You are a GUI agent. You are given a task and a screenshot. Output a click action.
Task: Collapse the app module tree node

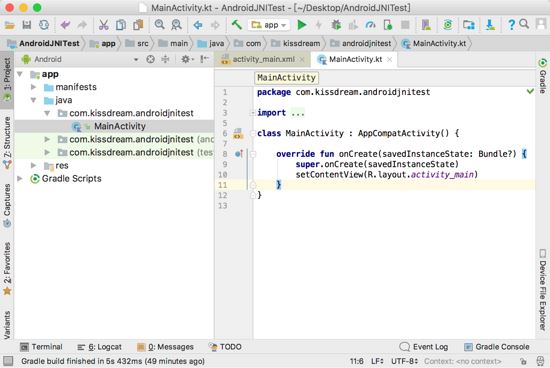click(x=20, y=74)
